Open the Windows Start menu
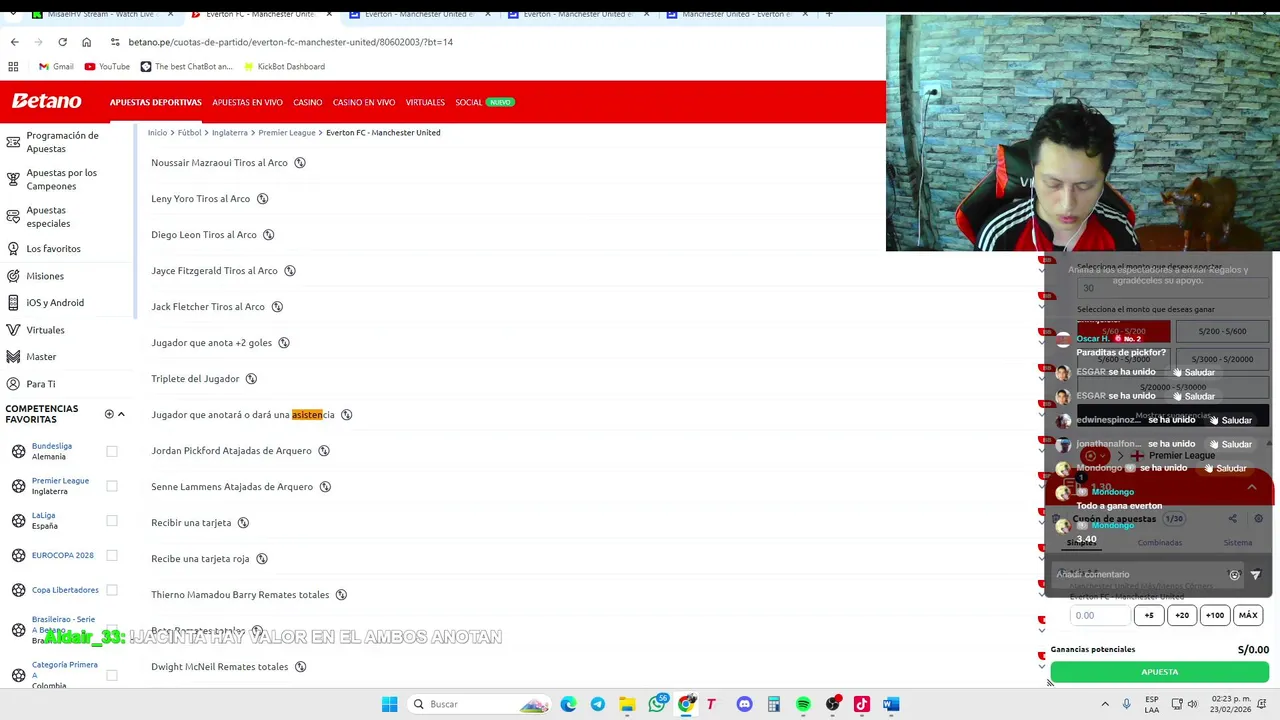1280x720 pixels. click(x=389, y=704)
